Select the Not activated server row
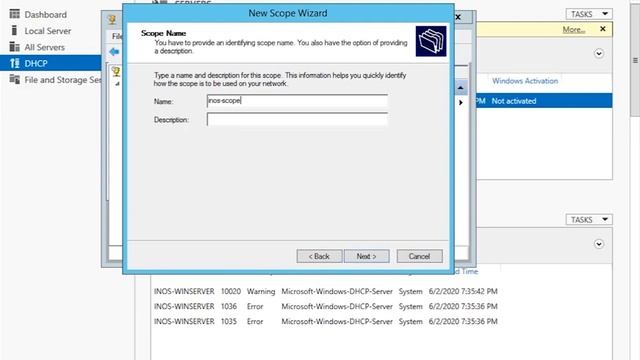The image size is (640, 360). tap(544, 101)
